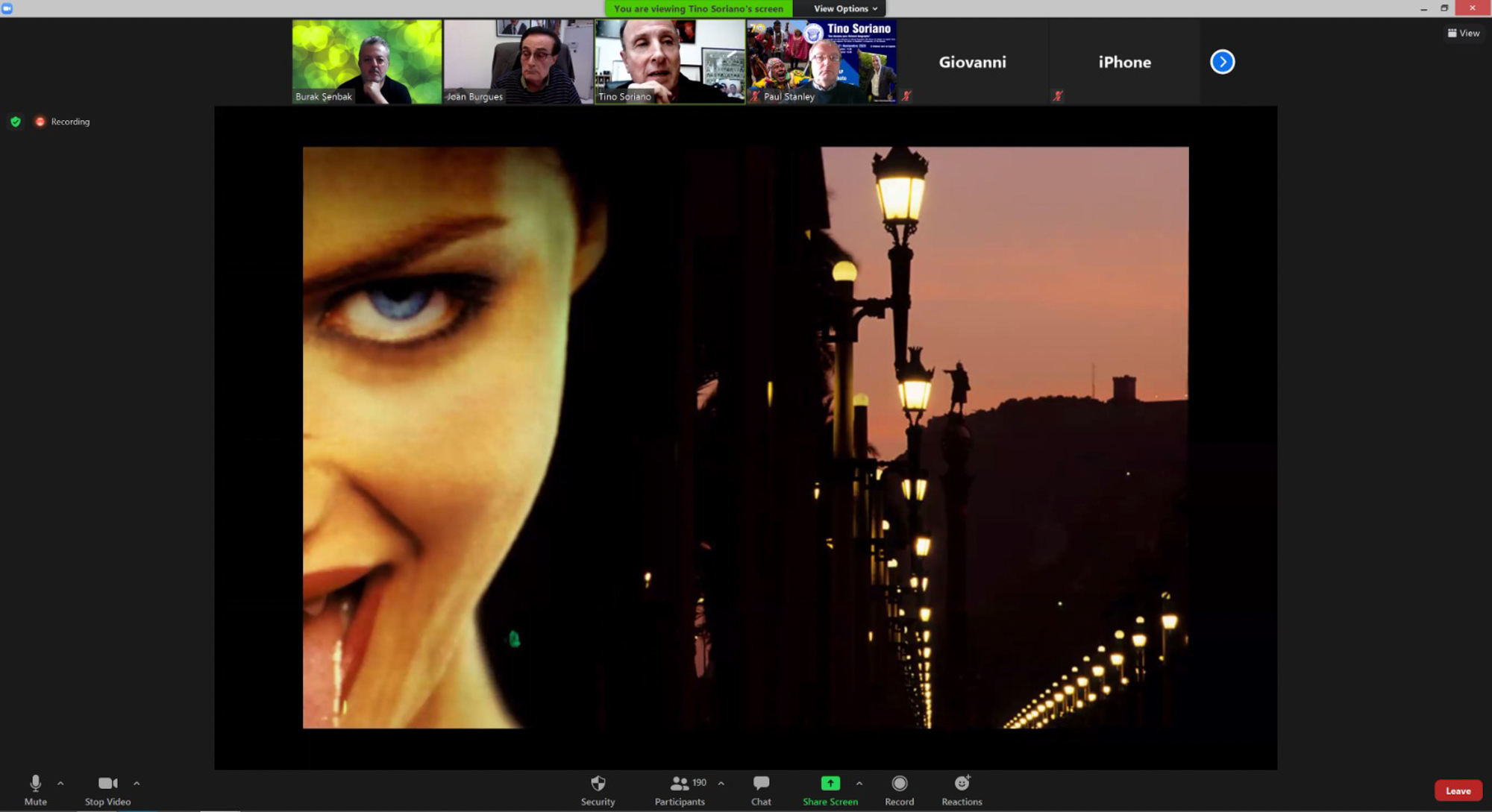Viewport: 1492px width, 812px height.
Task: Click the red Leave button
Action: pos(1458,791)
